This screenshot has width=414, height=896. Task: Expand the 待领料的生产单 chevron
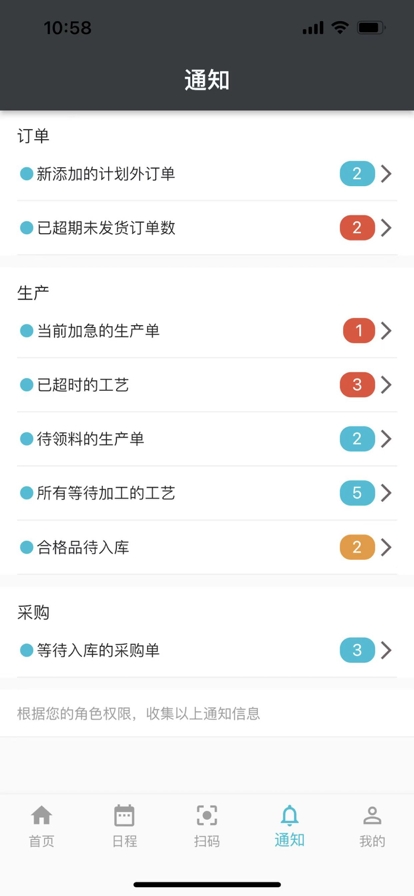click(x=387, y=439)
